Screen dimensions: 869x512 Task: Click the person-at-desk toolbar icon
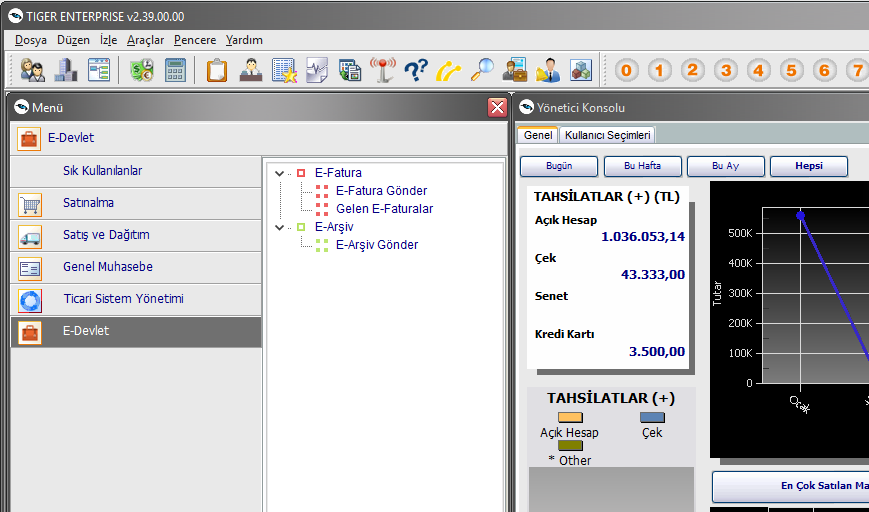251,70
